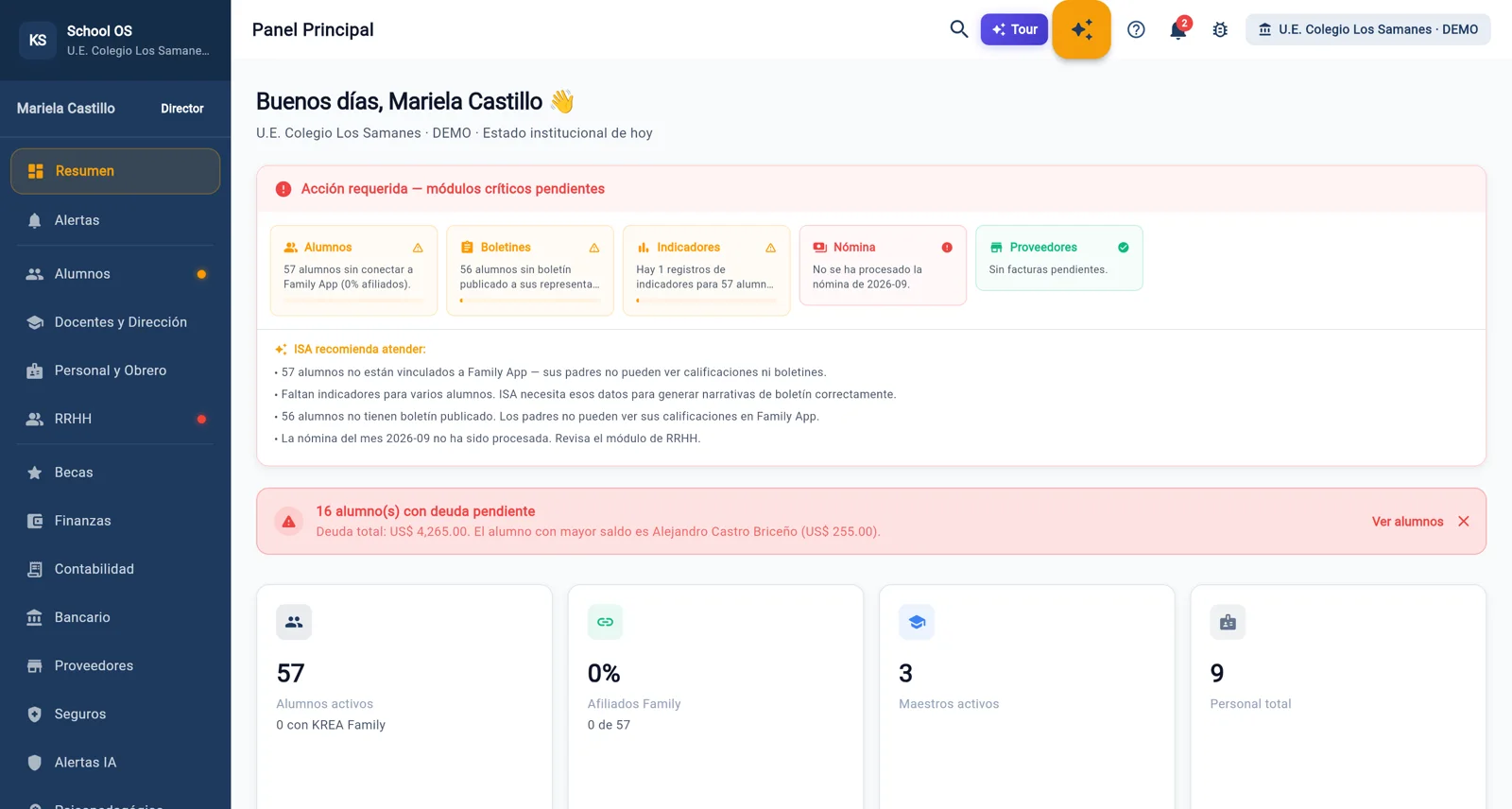Click the KS School OS logo
The image size is (1512, 809).
(x=38, y=40)
